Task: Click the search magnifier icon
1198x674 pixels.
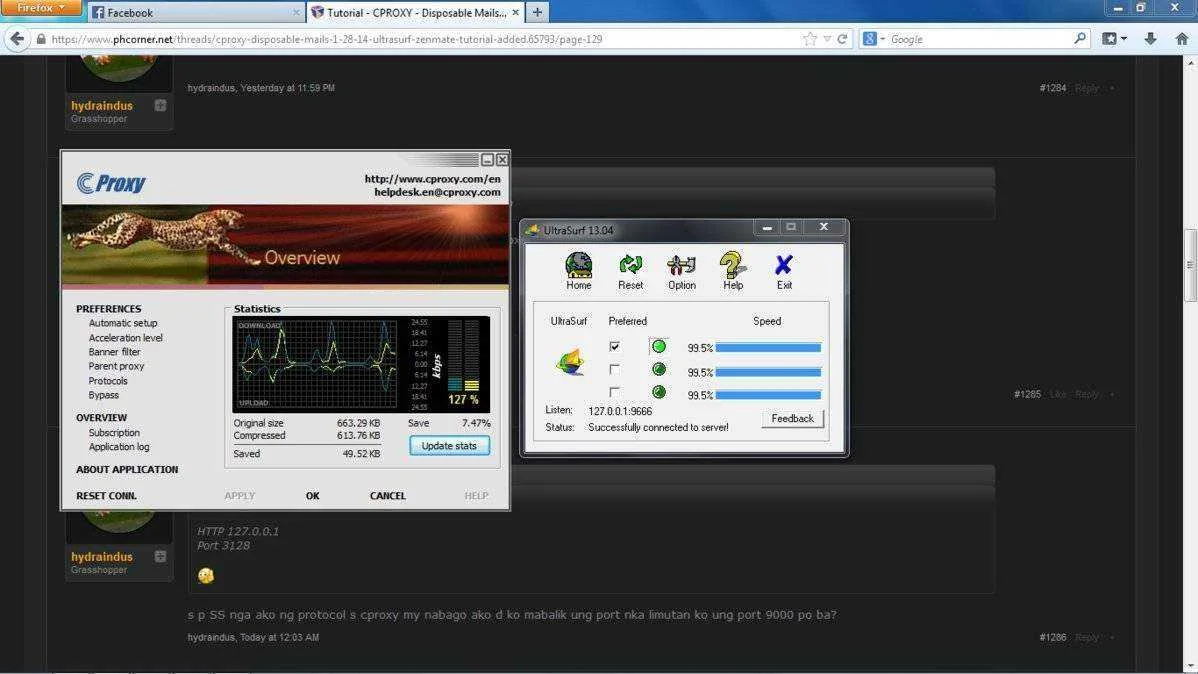Action: (x=1080, y=38)
